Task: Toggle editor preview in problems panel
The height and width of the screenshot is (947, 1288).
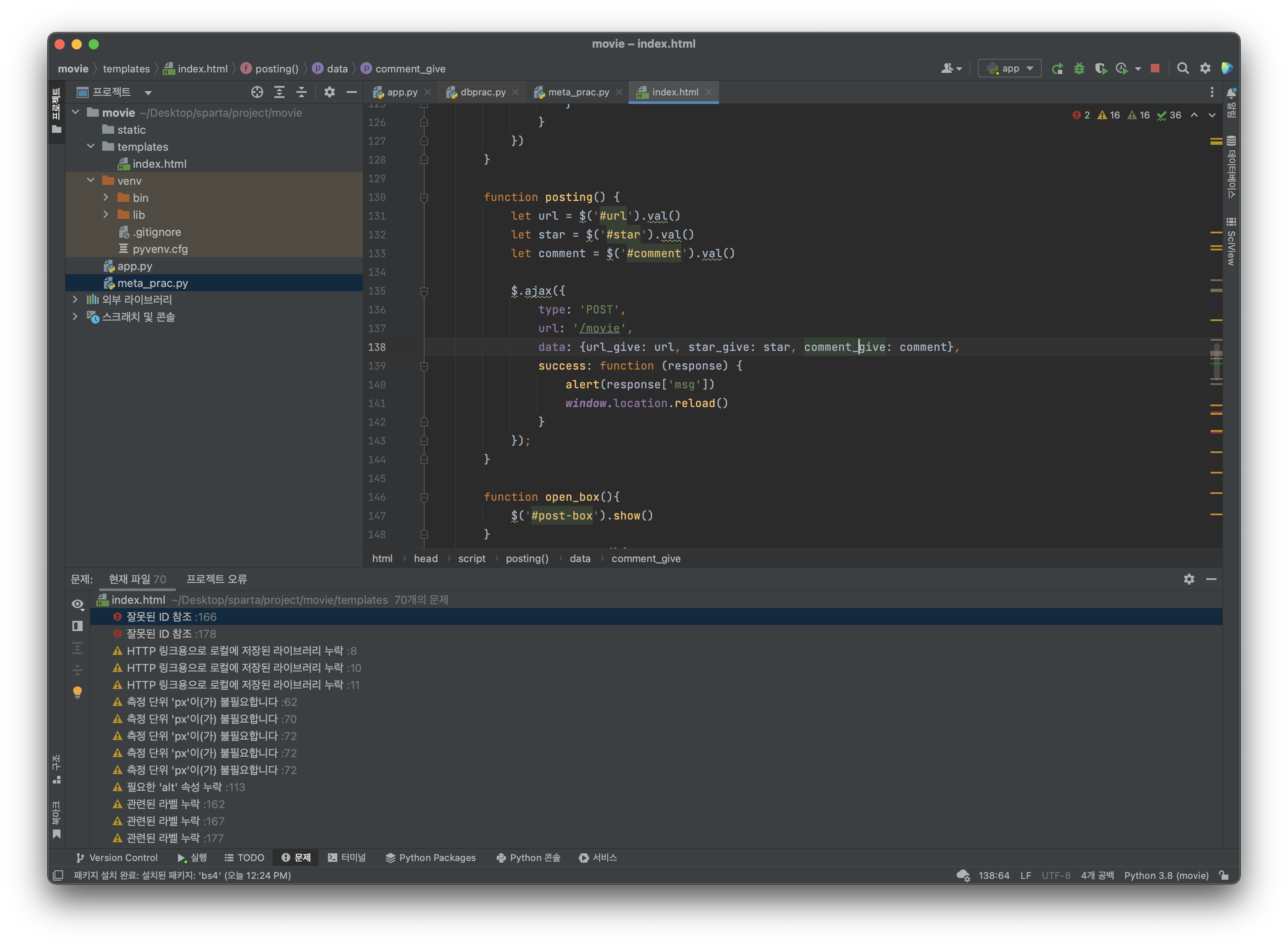Action: pos(78,626)
